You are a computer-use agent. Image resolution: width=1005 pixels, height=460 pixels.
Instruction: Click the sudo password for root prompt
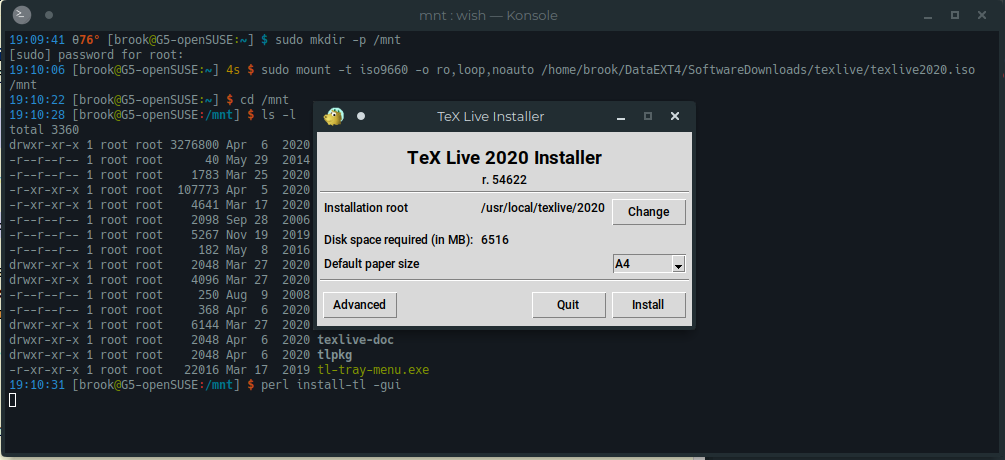click(96, 55)
